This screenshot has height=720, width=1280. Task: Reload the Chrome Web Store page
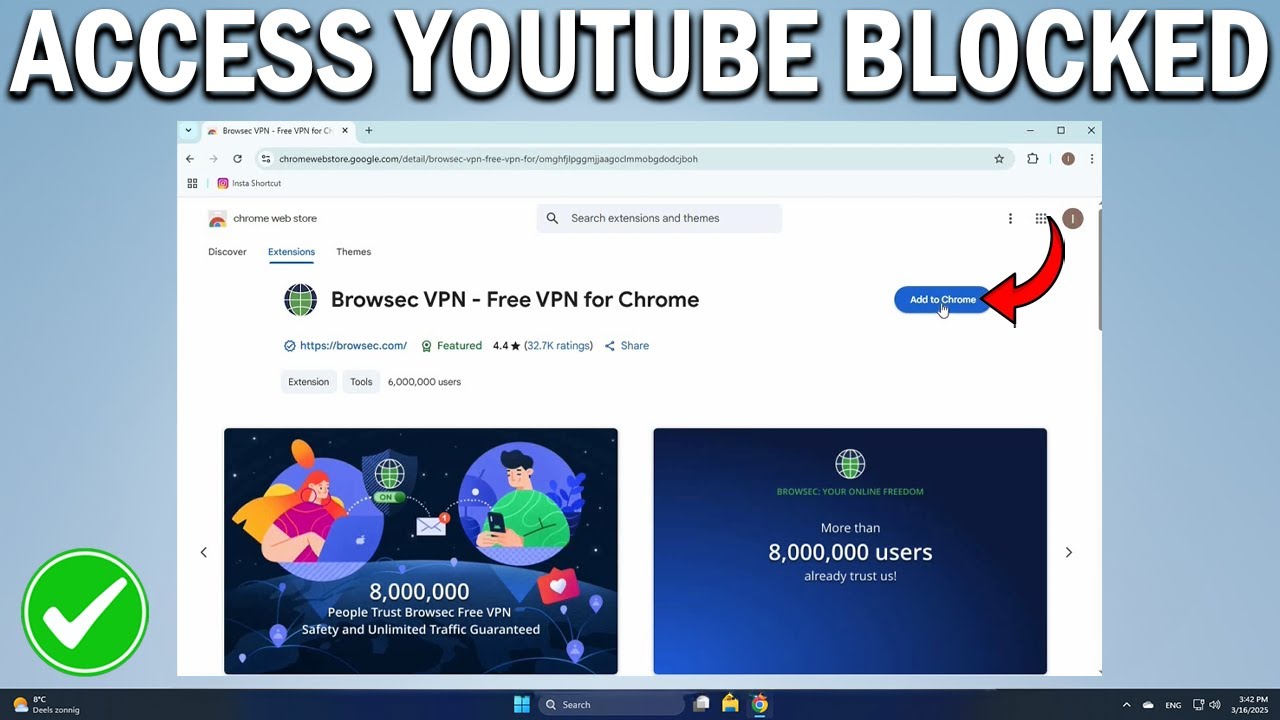[237, 159]
